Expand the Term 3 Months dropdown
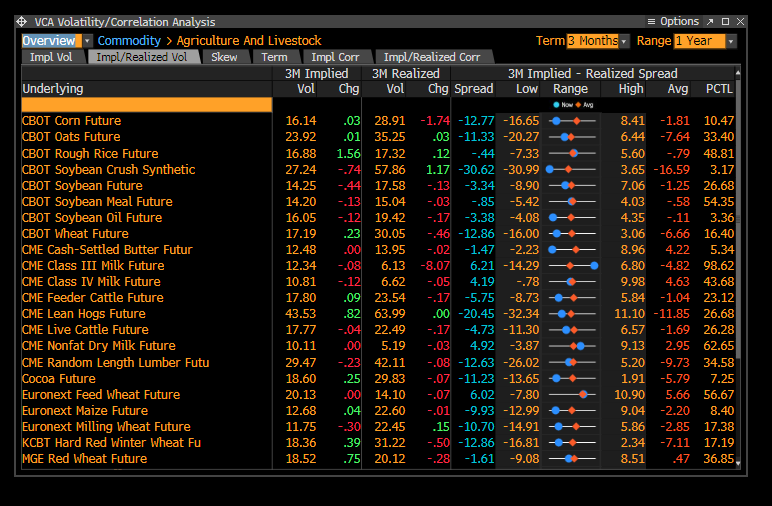This screenshot has width=772, height=506. tap(624, 41)
